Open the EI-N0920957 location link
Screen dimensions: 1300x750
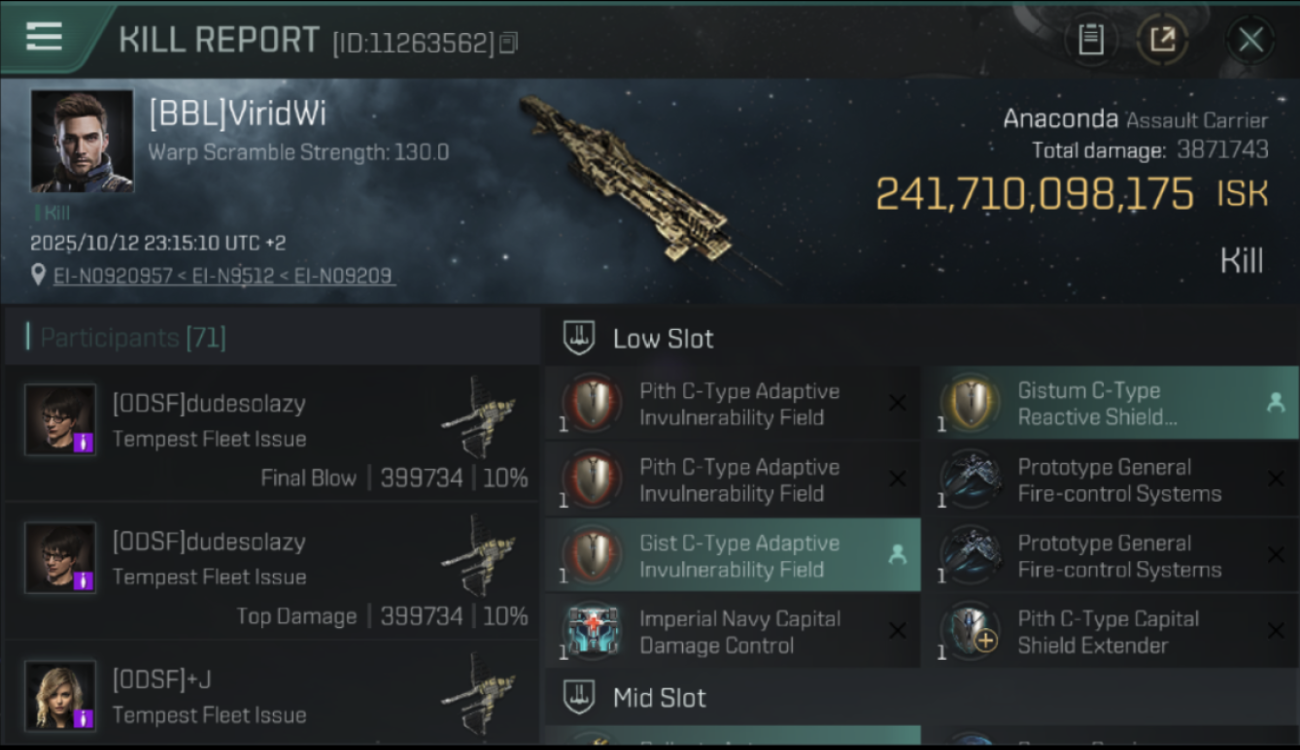(x=113, y=275)
